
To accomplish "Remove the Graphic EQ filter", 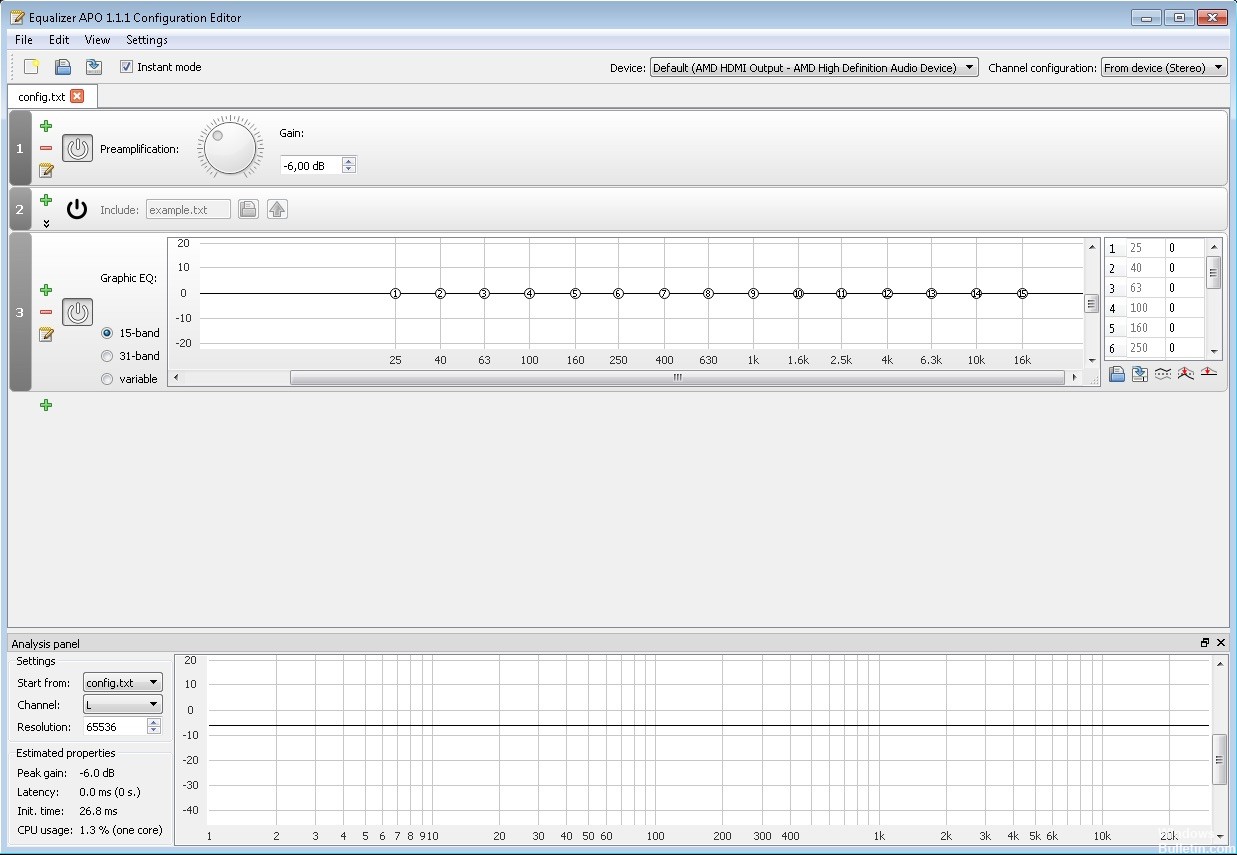I will tap(45, 312).
